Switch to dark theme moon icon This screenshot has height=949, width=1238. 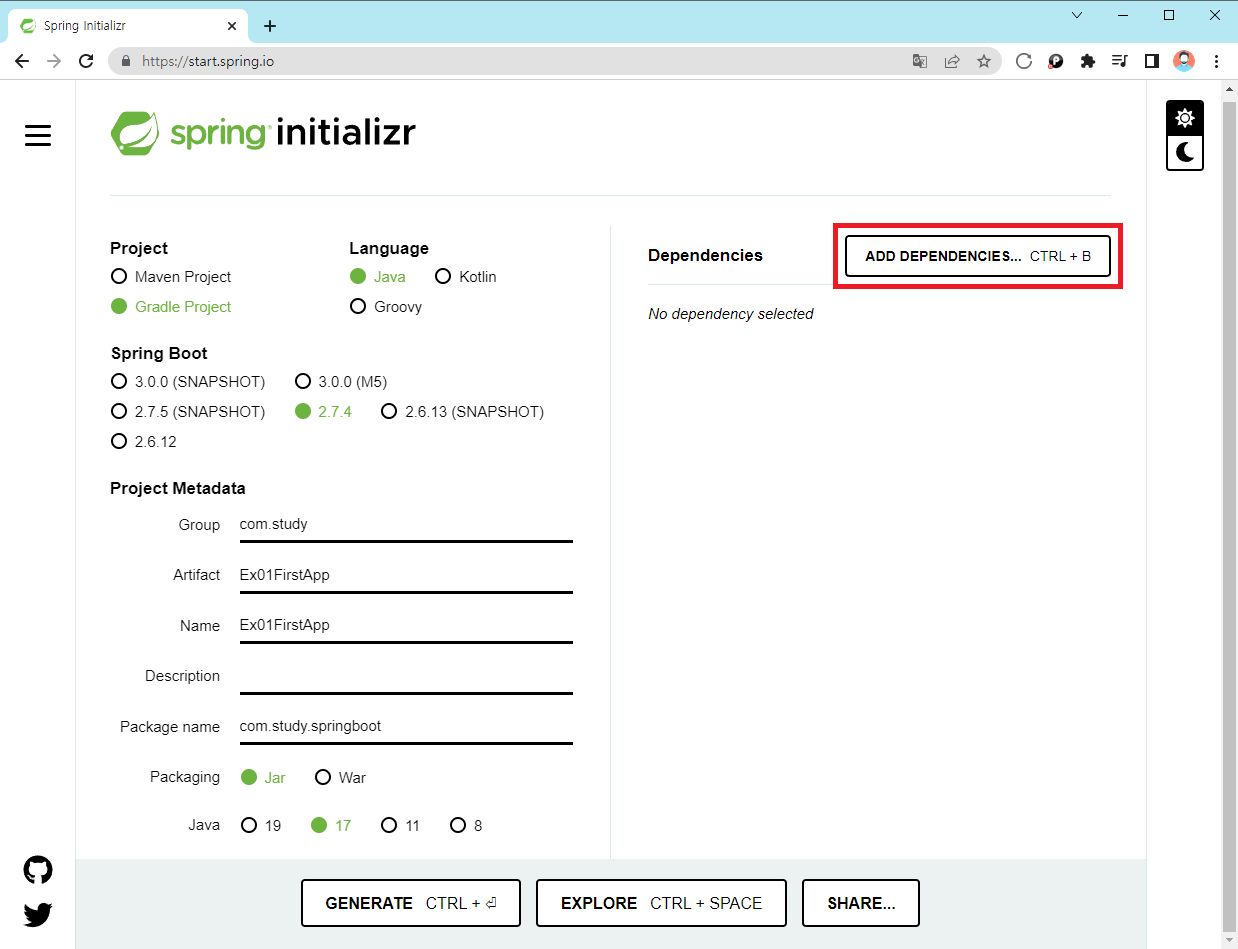[x=1184, y=152]
